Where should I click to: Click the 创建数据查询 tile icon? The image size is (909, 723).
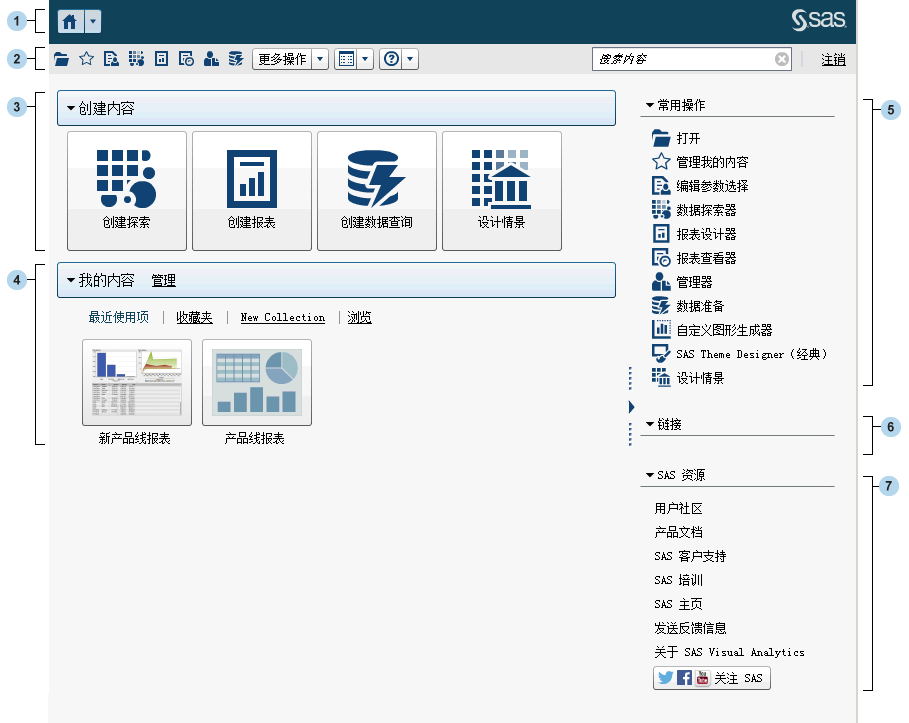[x=376, y=179]
